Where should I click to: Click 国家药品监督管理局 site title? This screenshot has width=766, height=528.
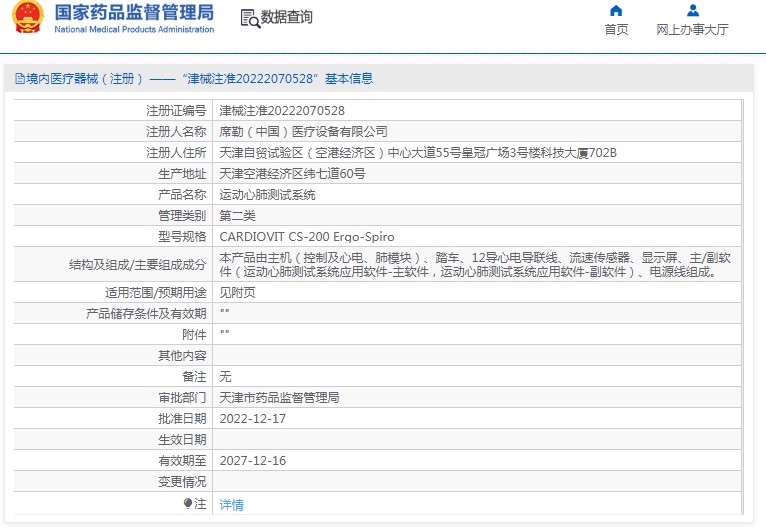[x=134, y=13]
